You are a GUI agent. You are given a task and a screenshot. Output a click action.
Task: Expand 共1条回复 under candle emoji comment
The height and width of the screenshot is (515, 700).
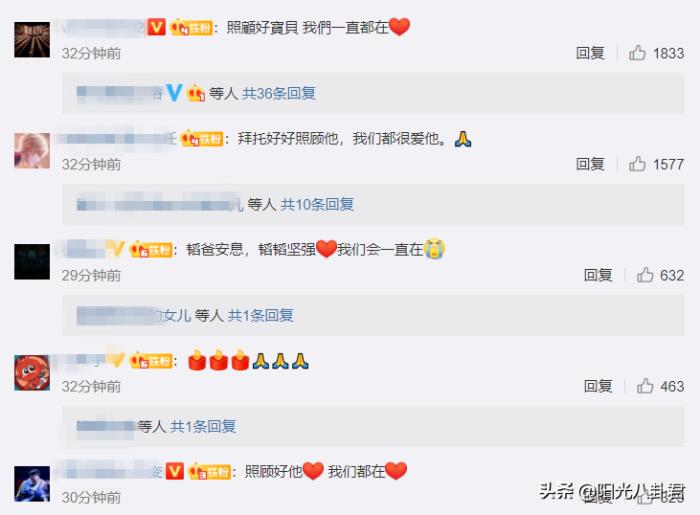(203, 427)
